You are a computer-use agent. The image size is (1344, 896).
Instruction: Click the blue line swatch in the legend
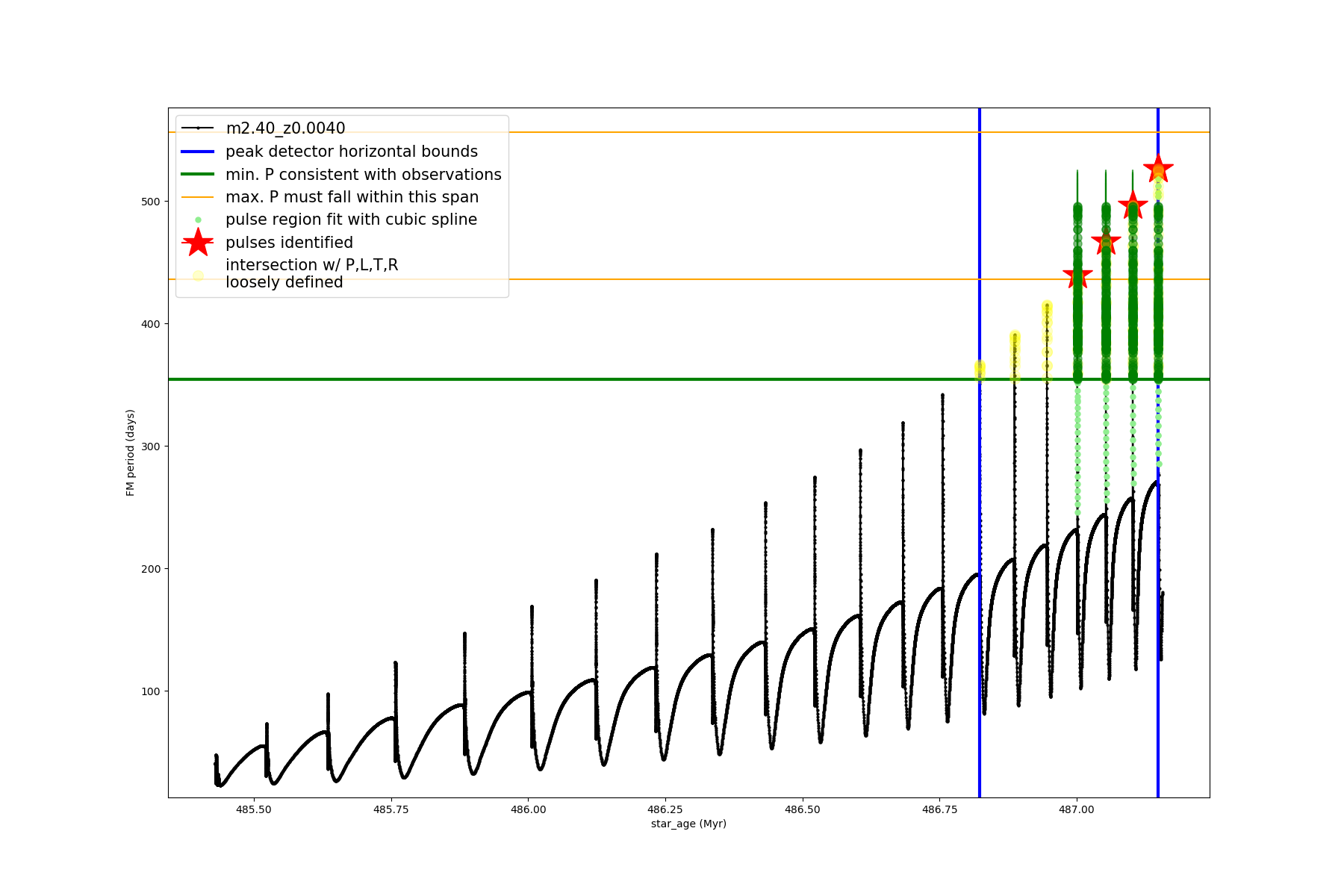click(x=198, y=152)
